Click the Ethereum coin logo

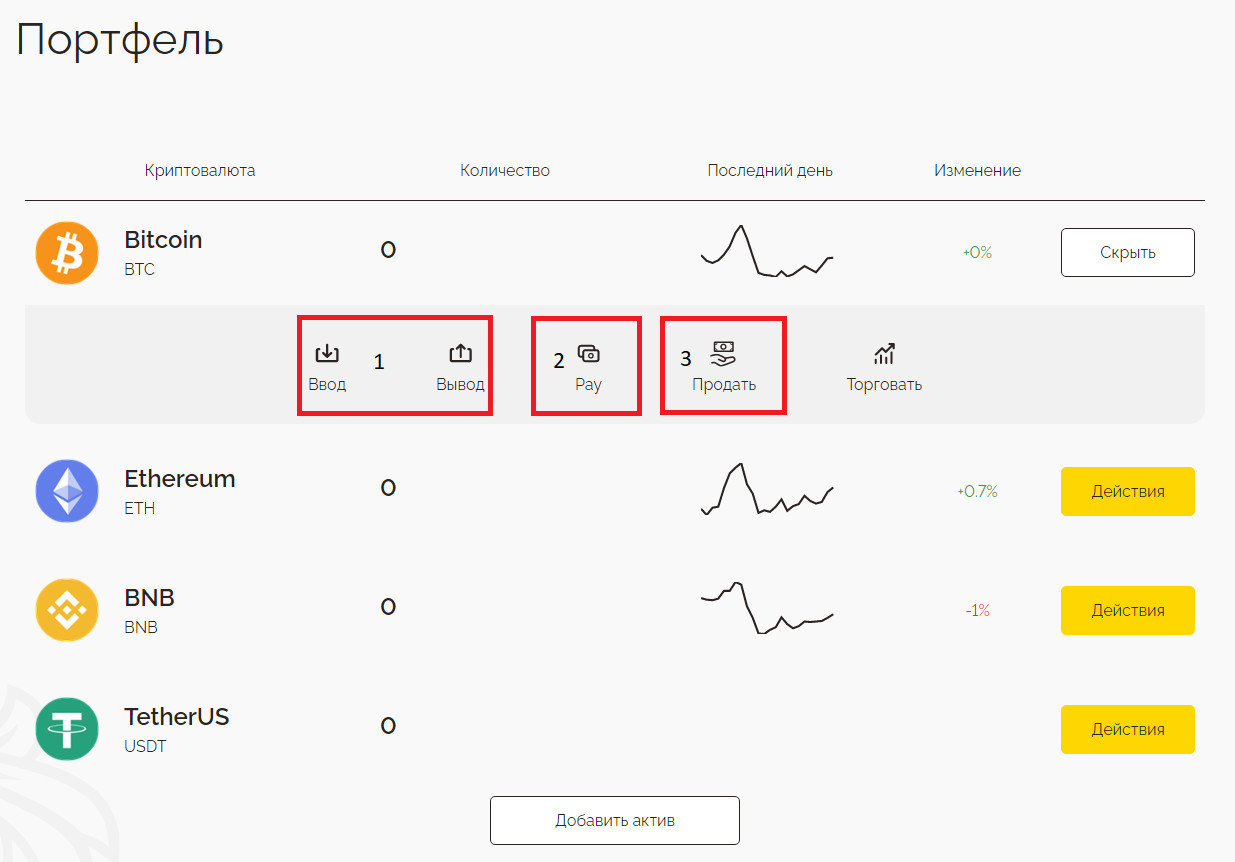(x=67, y=491)
